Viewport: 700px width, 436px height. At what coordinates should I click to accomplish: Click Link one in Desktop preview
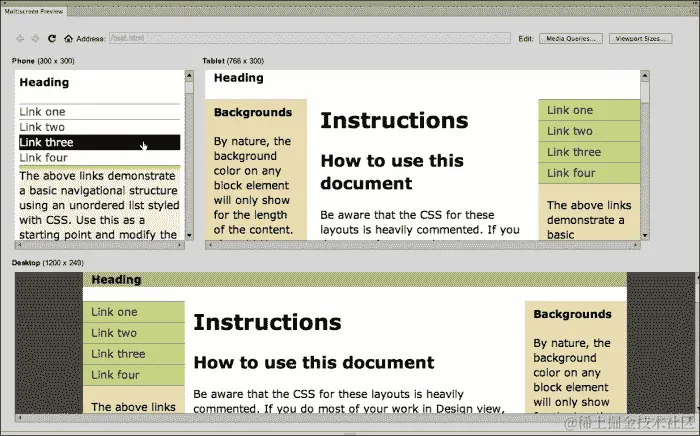click(133, 312)
